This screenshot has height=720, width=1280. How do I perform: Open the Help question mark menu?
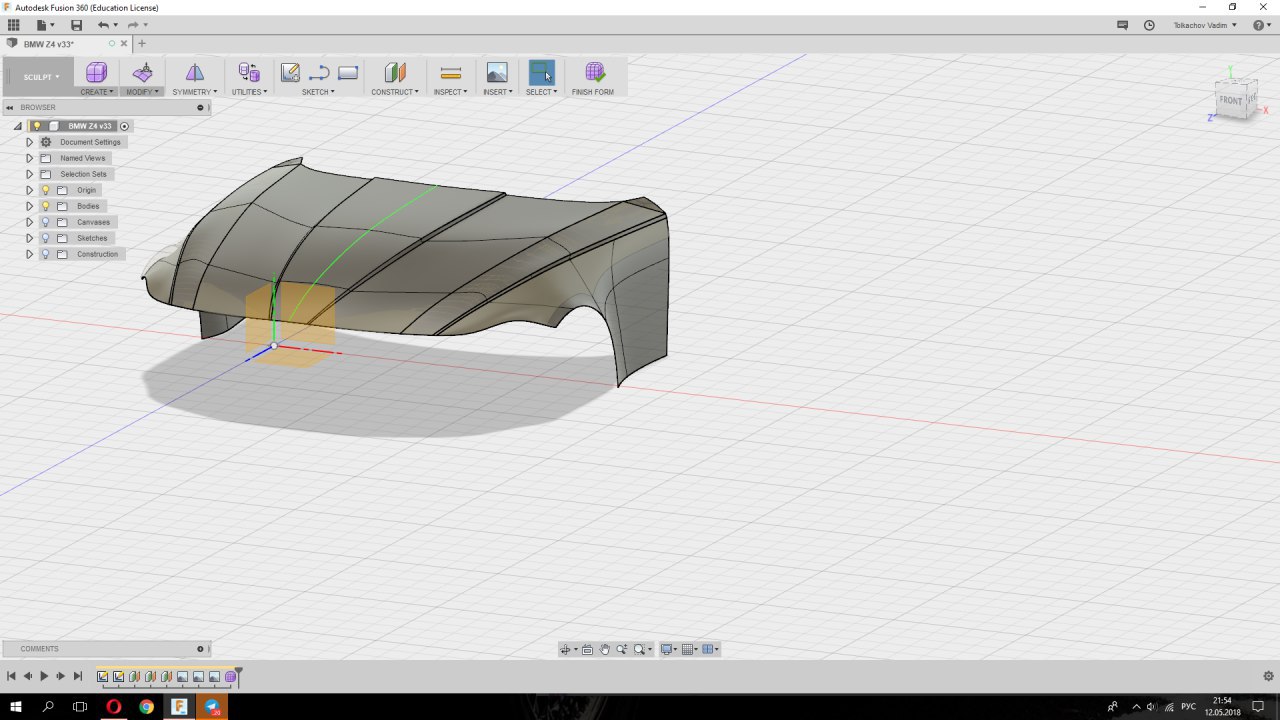pos(1261,25)
